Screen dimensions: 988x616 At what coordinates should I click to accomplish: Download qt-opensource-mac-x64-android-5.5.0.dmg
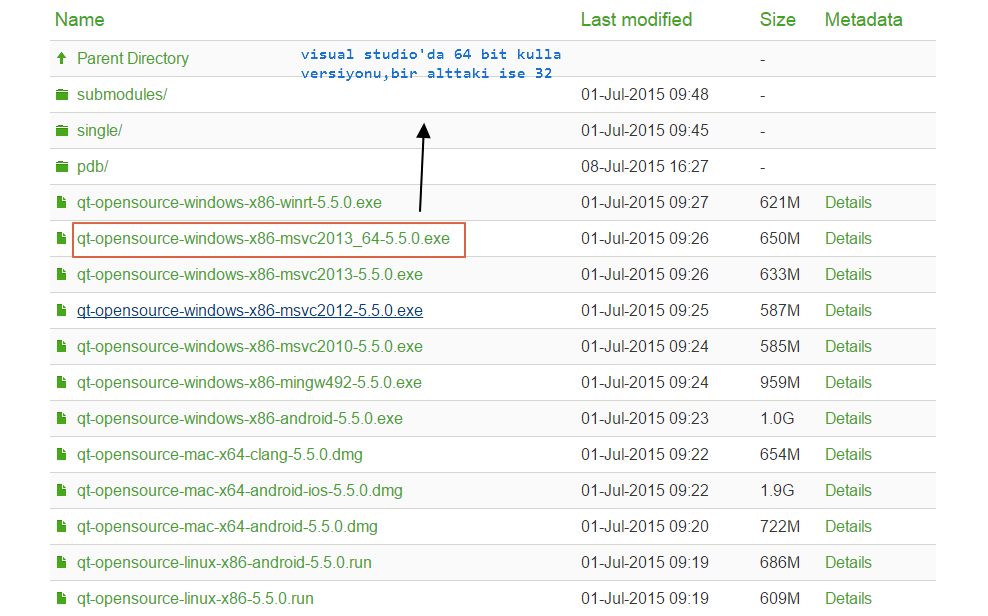click(x=227, y=525)
